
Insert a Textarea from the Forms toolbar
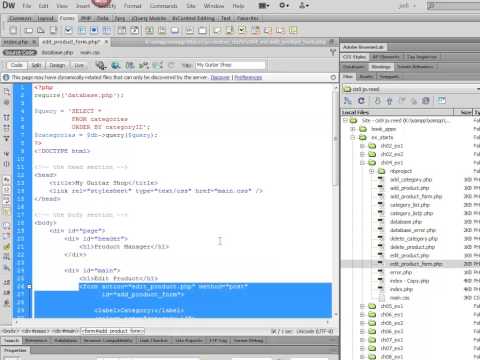pos(53,30)
